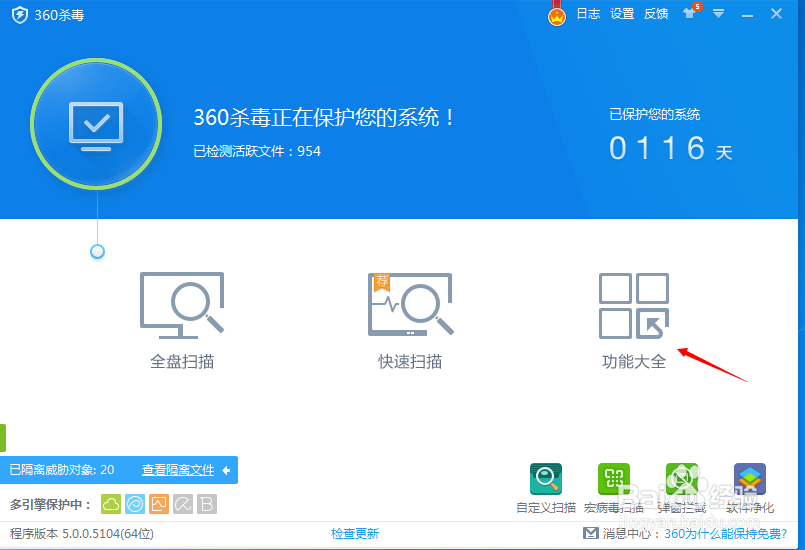Image resolution: width=805 pixels, height=550 pixels.
Task: Click 已检测活跃文件：954 text
Action: point(257,151)
